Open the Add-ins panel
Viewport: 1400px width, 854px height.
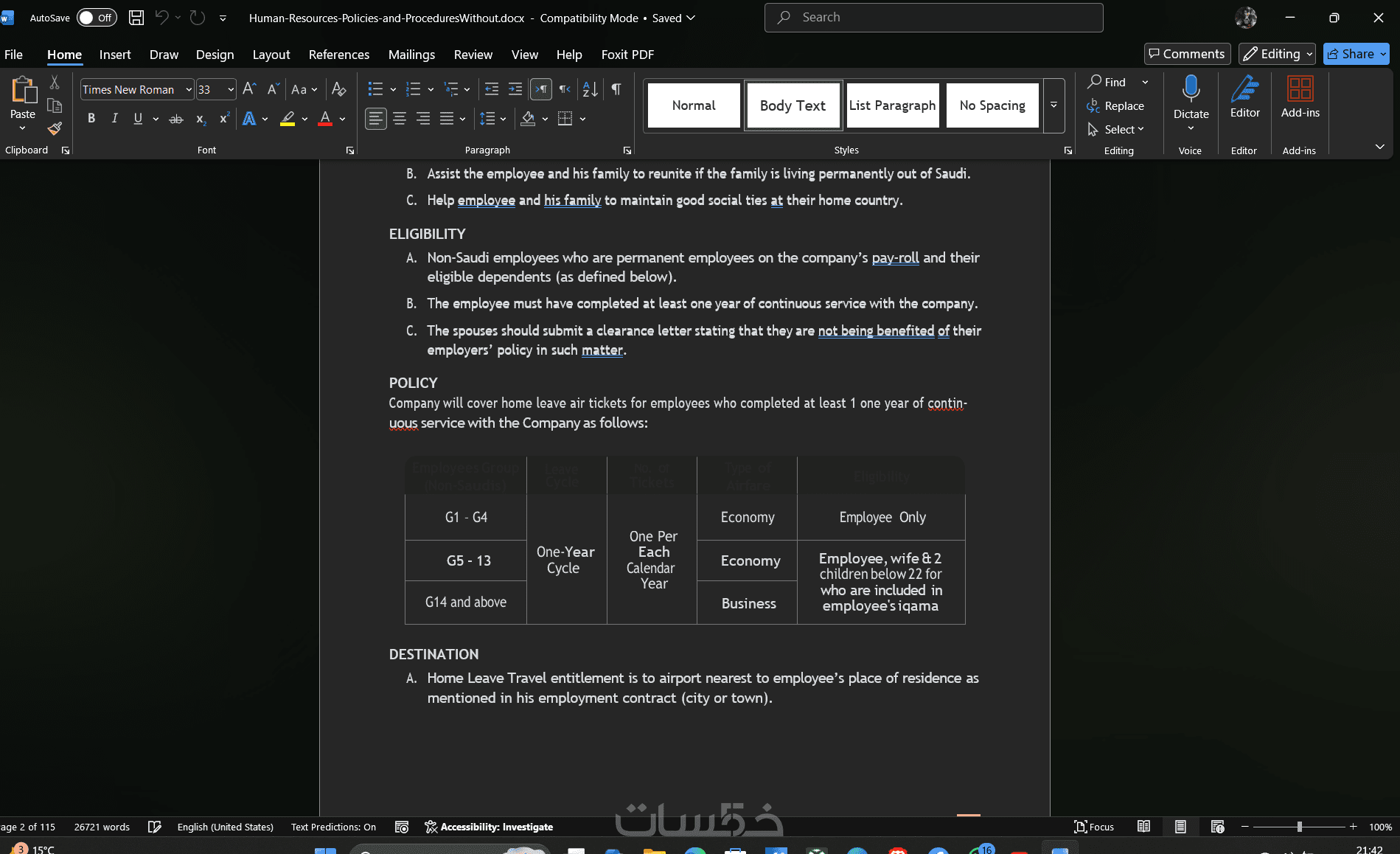(x=1300, y=97)
